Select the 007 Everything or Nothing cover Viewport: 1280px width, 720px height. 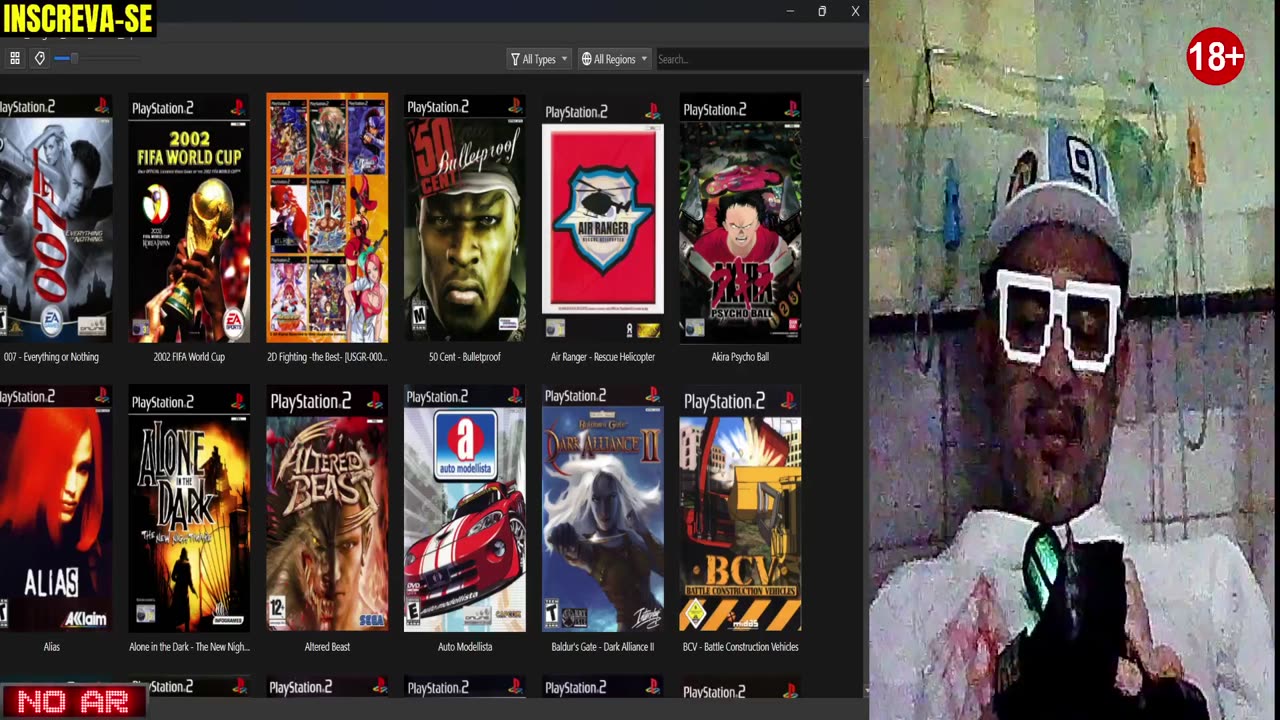[56, 218]
